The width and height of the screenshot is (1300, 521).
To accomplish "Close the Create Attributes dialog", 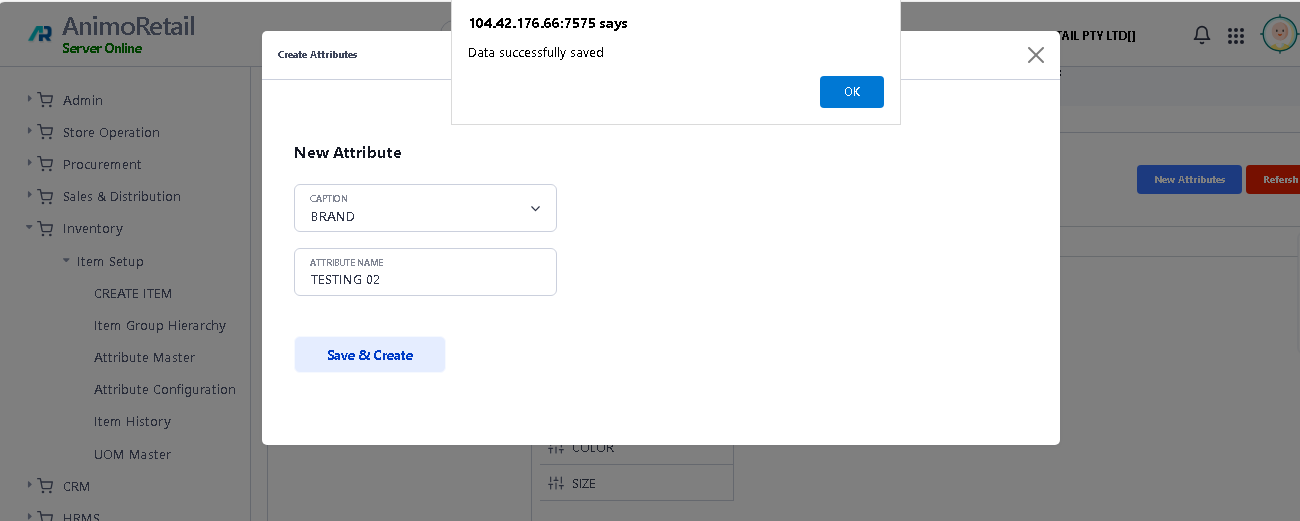I will pyautogui.click(x=1035, y=55).
